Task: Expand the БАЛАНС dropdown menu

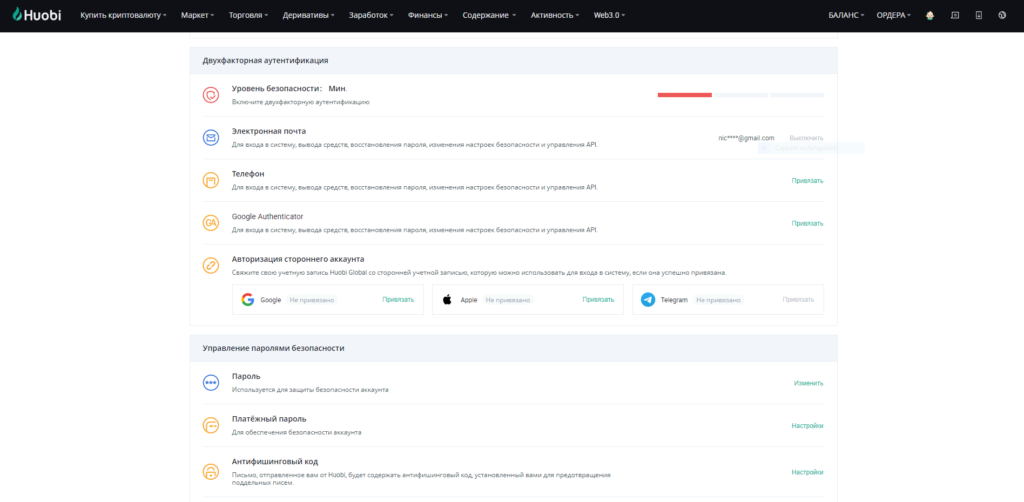Action: point(849,16)
